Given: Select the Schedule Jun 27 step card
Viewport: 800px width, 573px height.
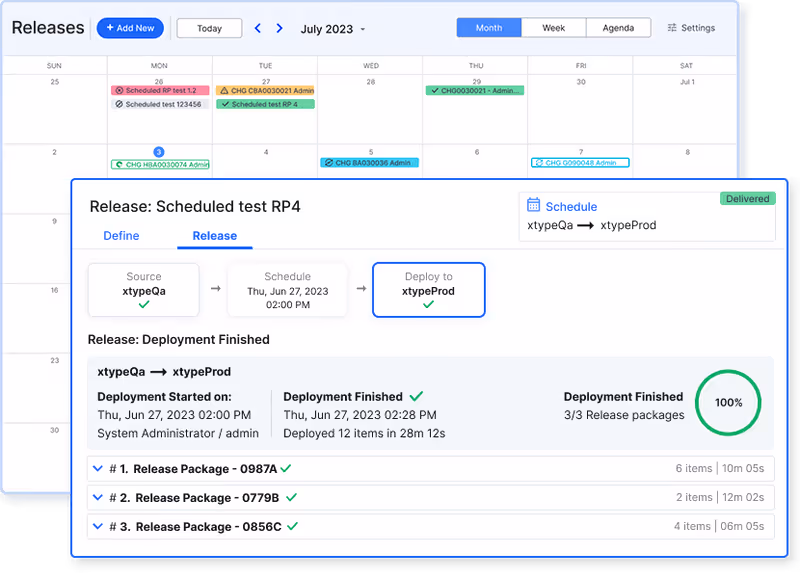Looking at the screenshot, I should [x=288, y=290].
